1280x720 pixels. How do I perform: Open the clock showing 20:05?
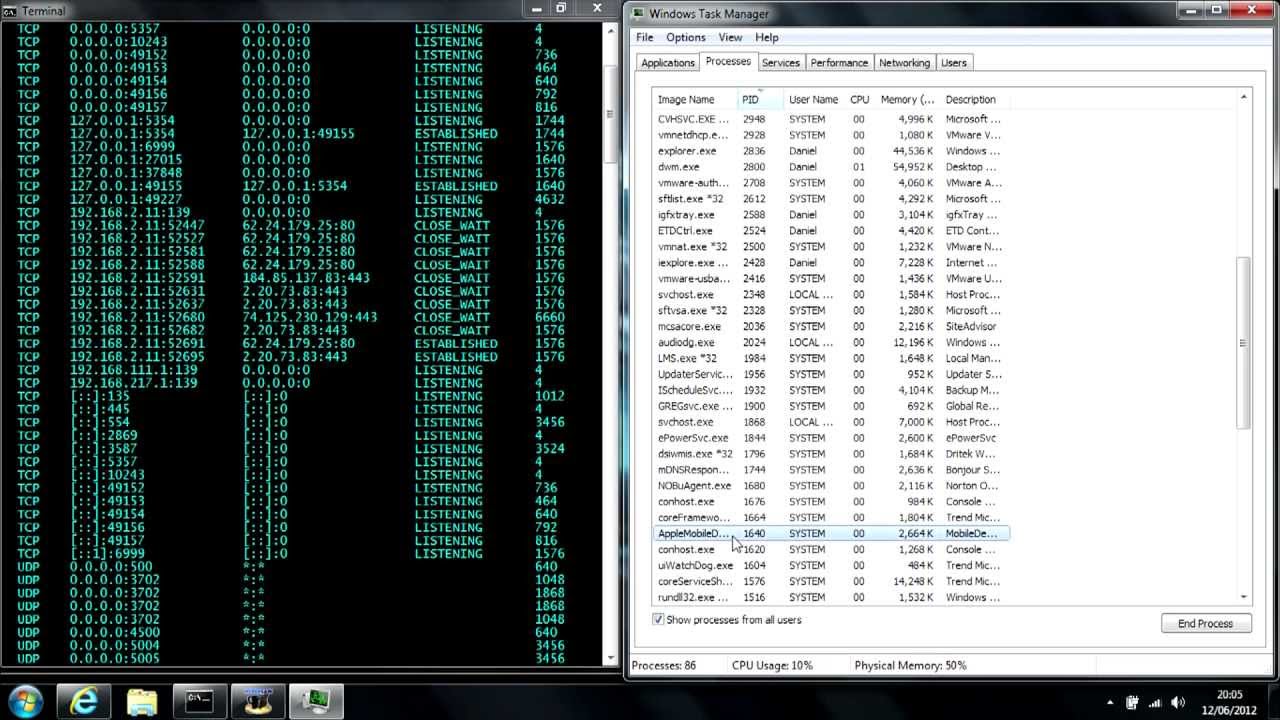1230,702
